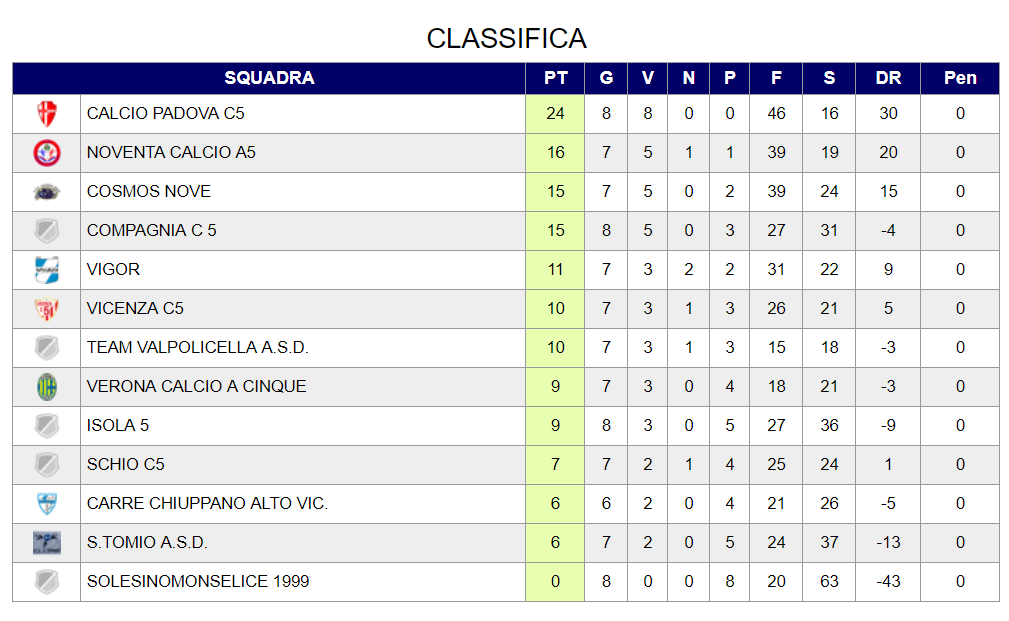The width and height of the screenshot is (1009, 621).
Task: Click the CLASSIFICA title heading
Action: [506, 39]
